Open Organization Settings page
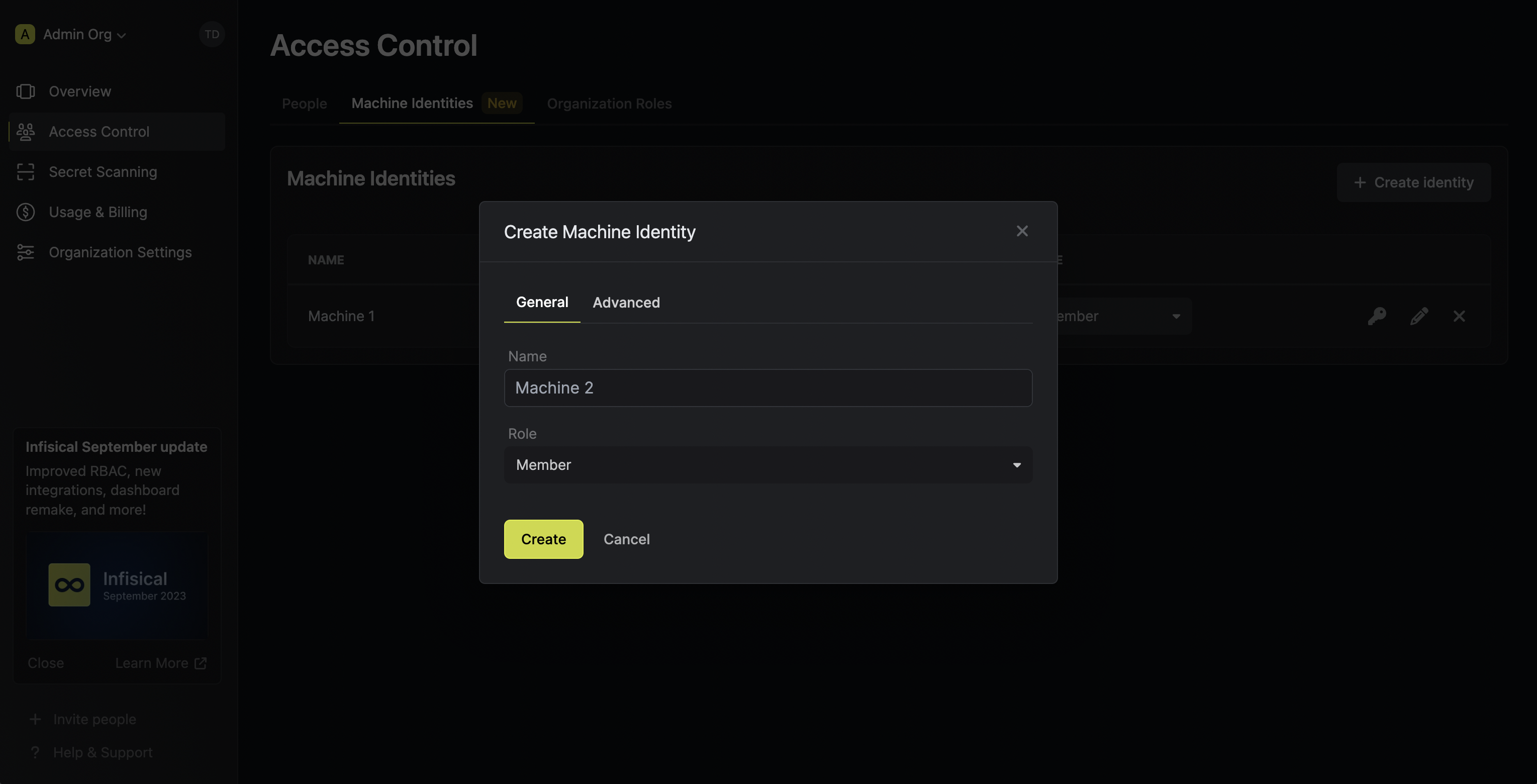 pyautogui.click(x=117, y=252)
